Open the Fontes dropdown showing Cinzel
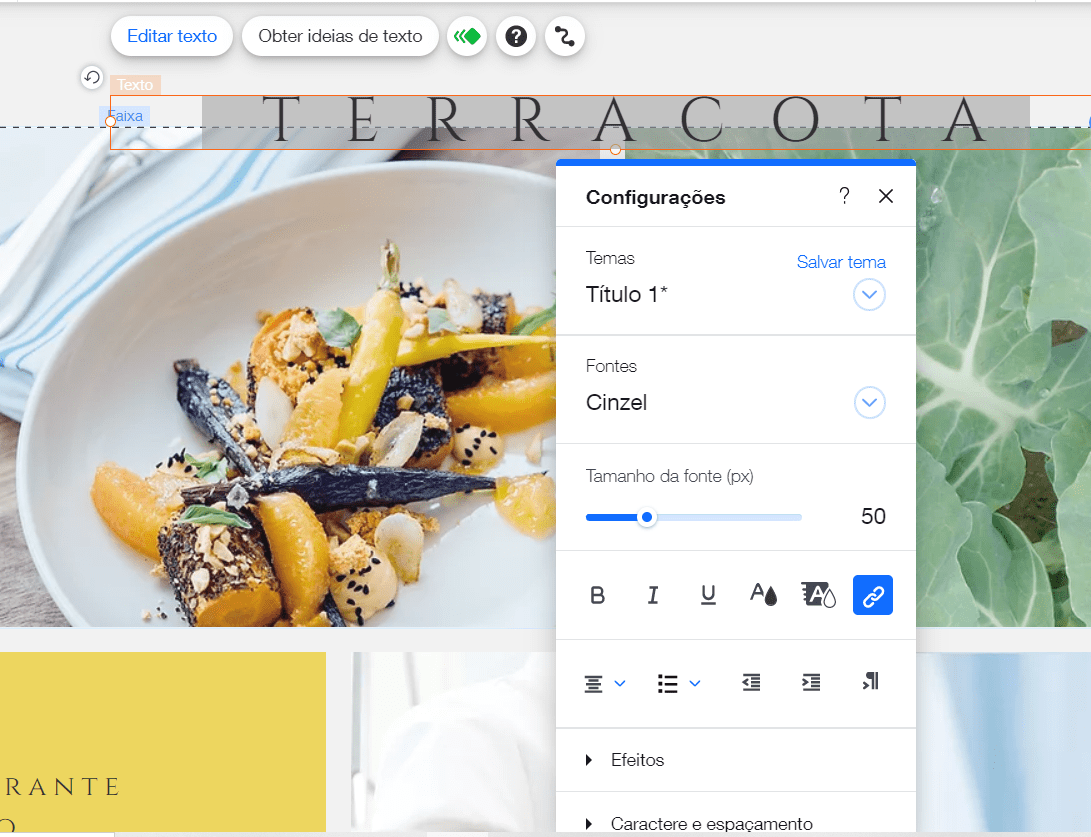This screenshot has height=837, width=1091. coord(869,403)
